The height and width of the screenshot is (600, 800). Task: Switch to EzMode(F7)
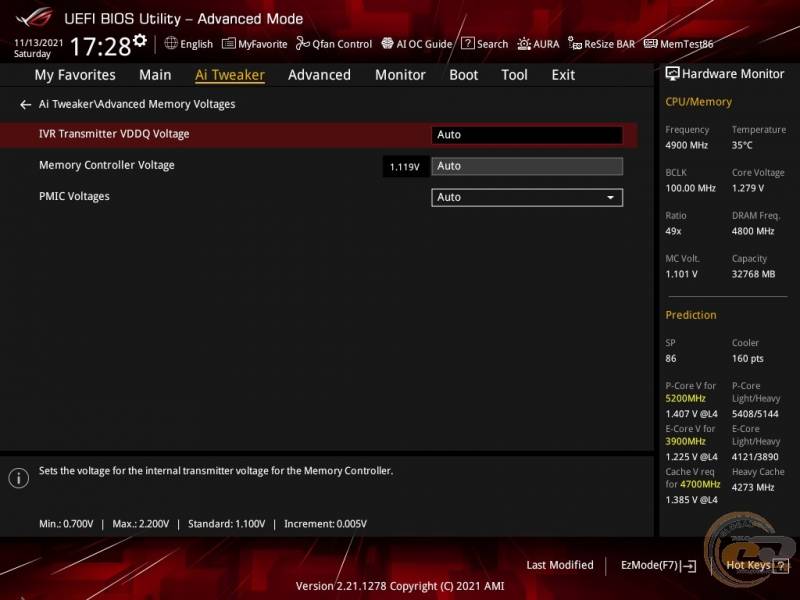[658, 565]
